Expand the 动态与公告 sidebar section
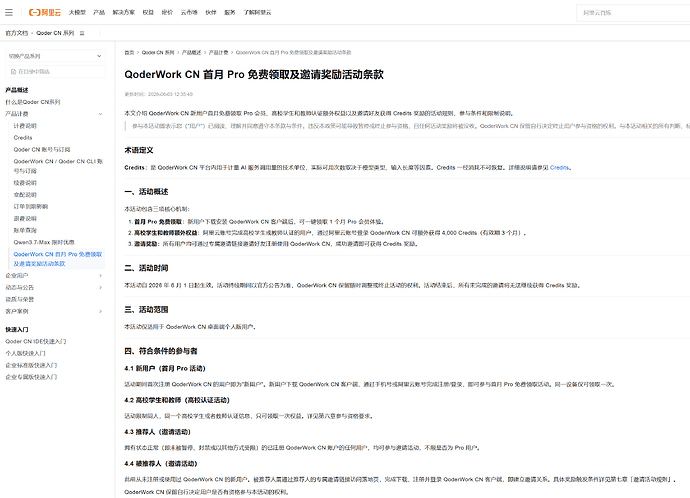 pyautogui.click(x=100, y=288)
